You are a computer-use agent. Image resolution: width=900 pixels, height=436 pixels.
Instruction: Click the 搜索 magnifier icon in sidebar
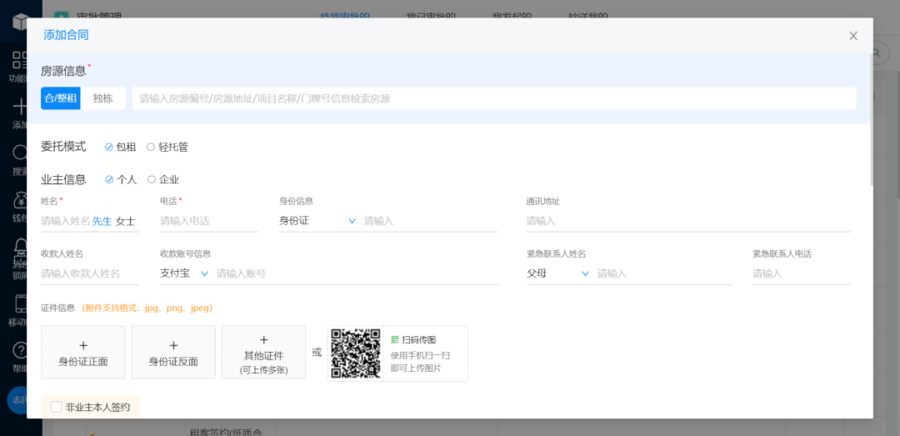point(20,153)
